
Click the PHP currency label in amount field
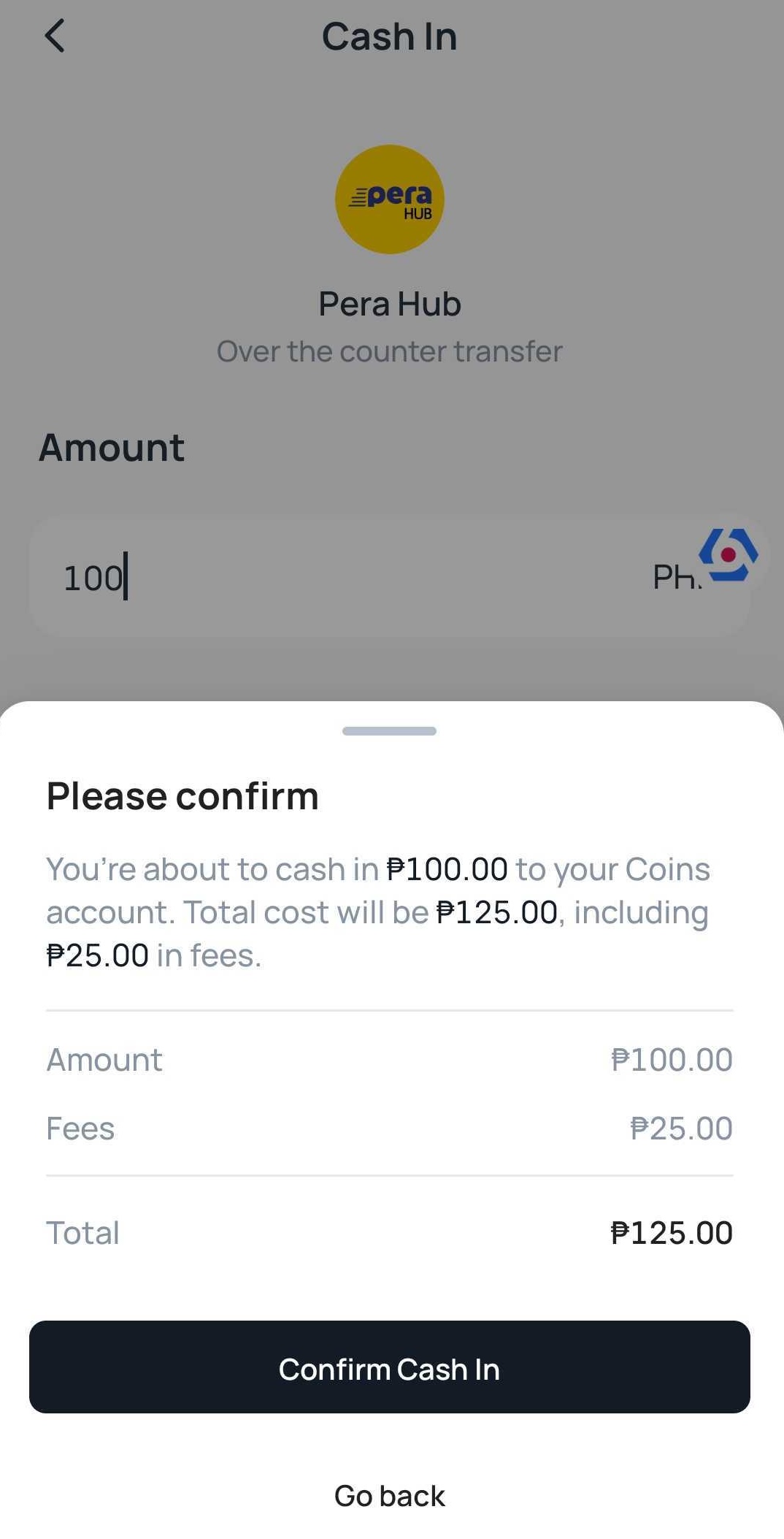tap(675, 578)
